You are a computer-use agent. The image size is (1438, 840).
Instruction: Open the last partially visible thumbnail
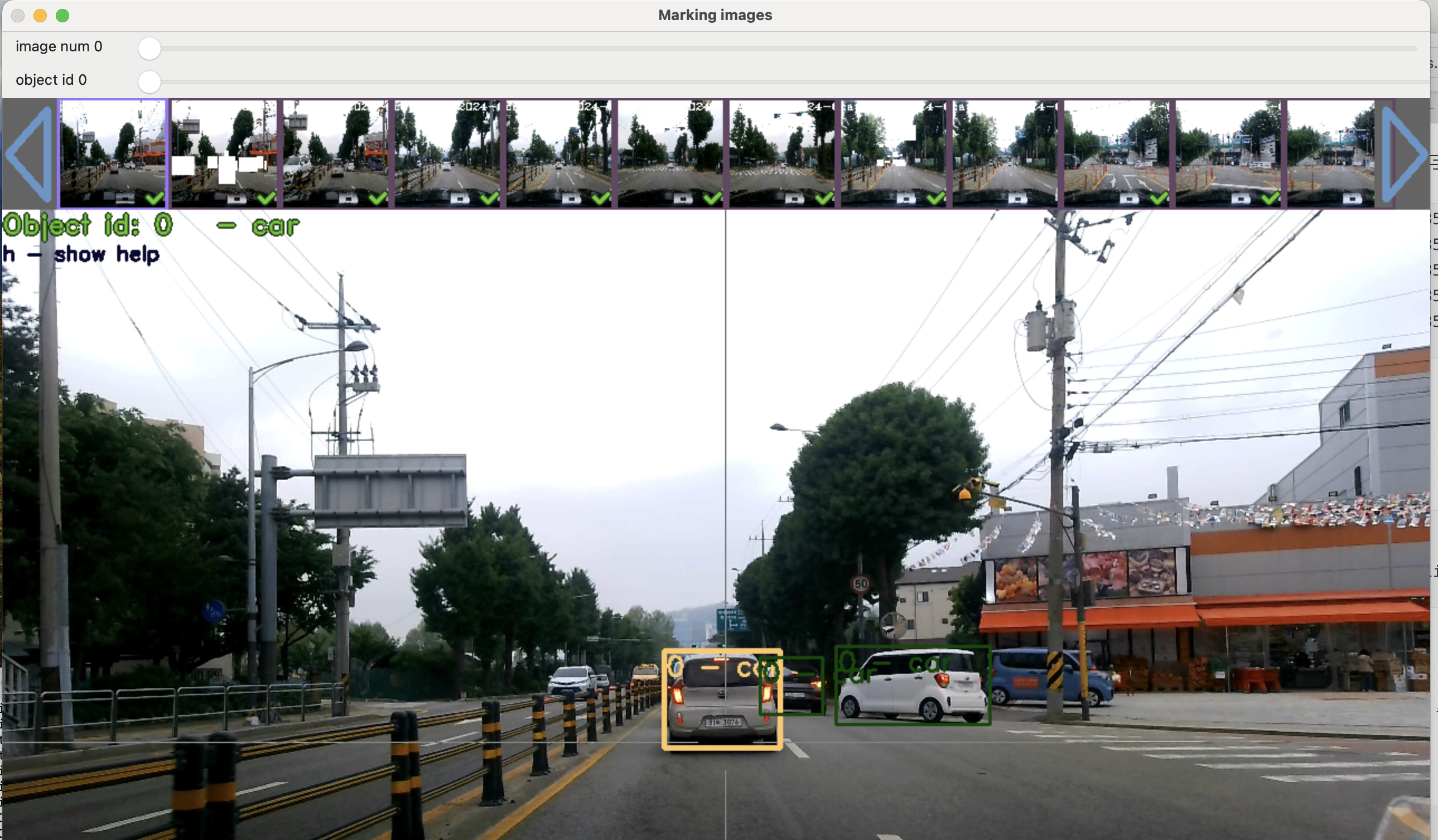[x=1331, y=153]
